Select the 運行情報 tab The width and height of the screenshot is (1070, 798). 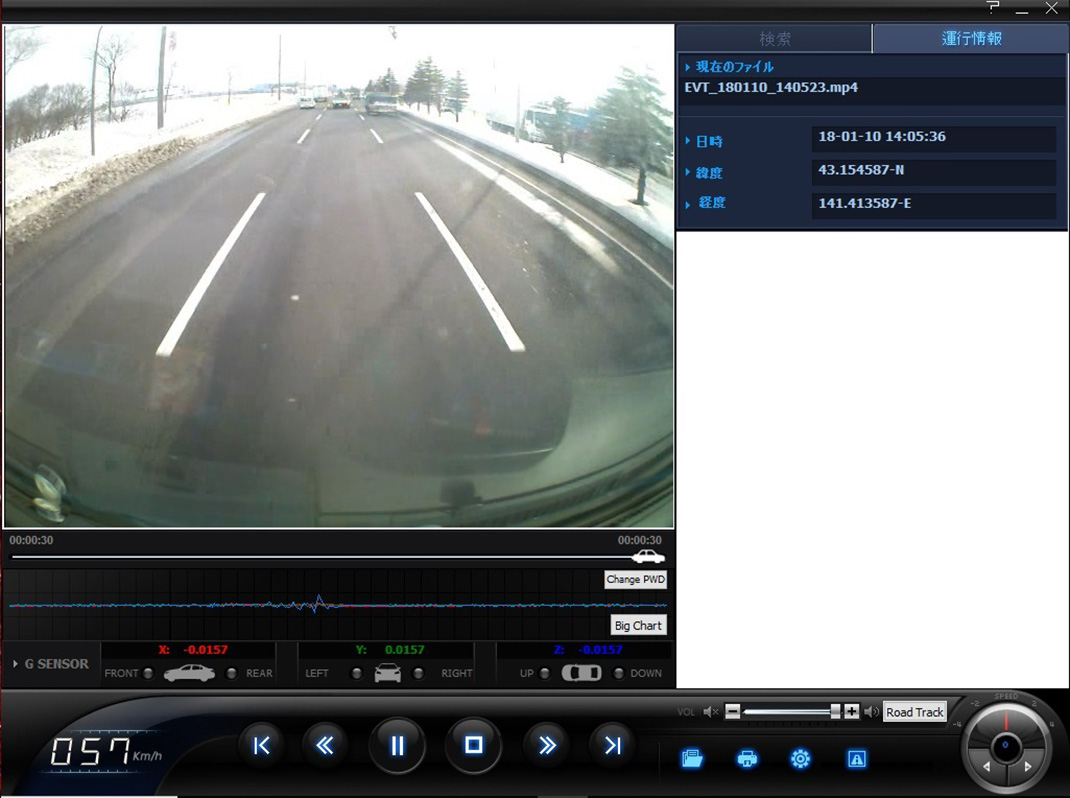(x=971, y=39)
